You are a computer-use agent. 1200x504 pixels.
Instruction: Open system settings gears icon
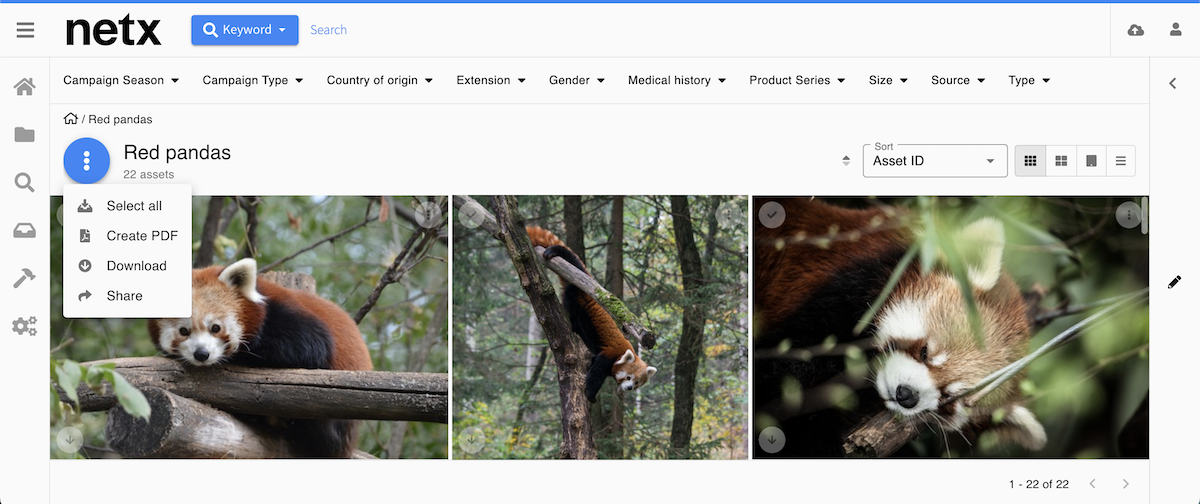(x=25, y=326)
